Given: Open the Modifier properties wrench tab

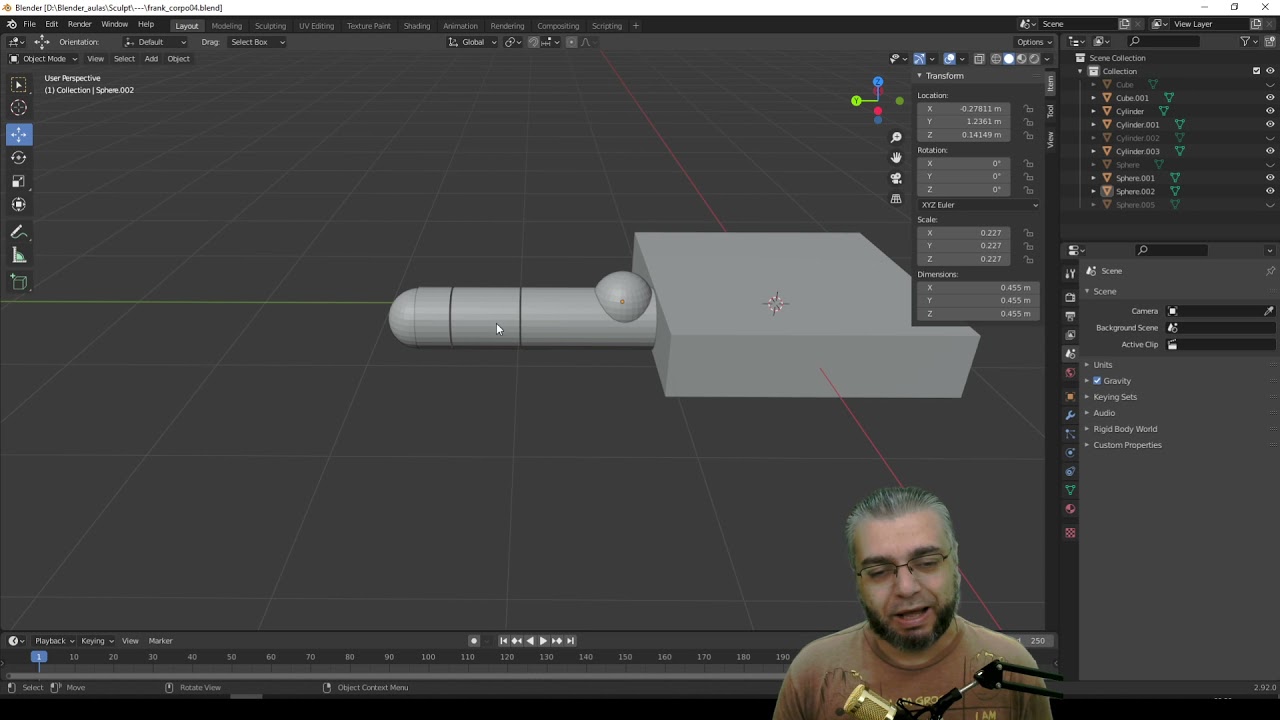Looking at the screenshot, I should 1070,414.
